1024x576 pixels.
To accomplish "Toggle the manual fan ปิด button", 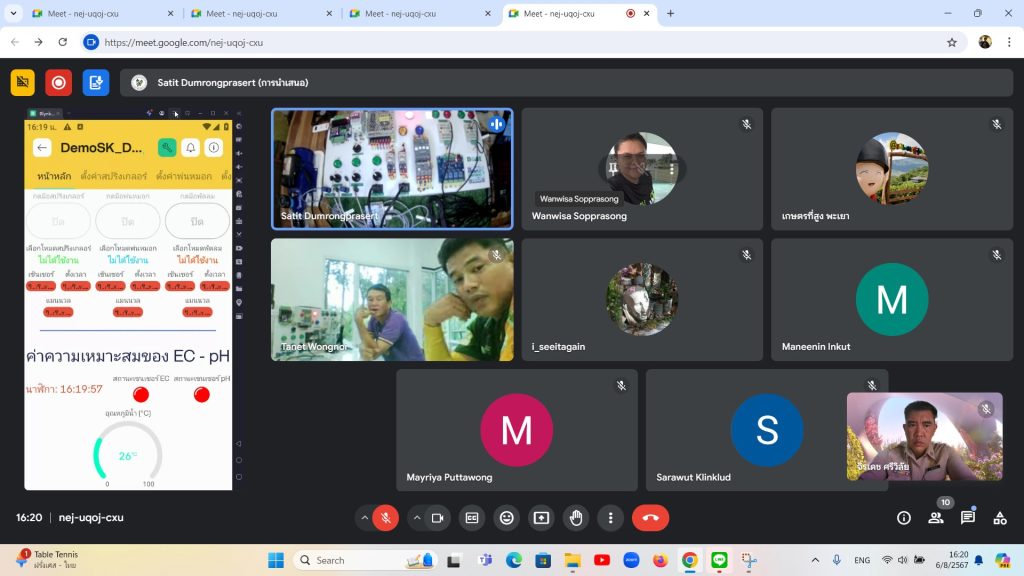I will tap(197, 221).
